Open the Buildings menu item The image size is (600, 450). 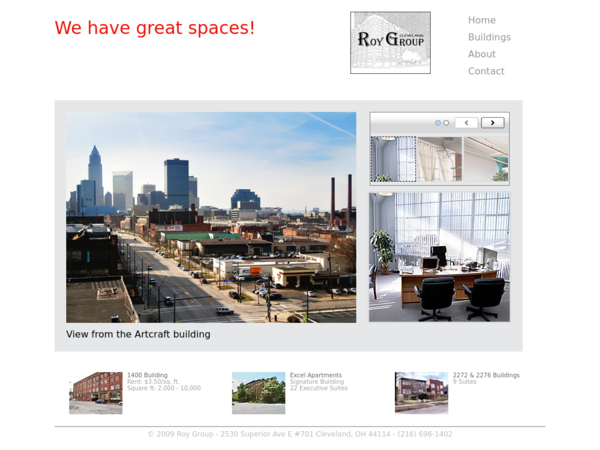click(x=489, y=37)
